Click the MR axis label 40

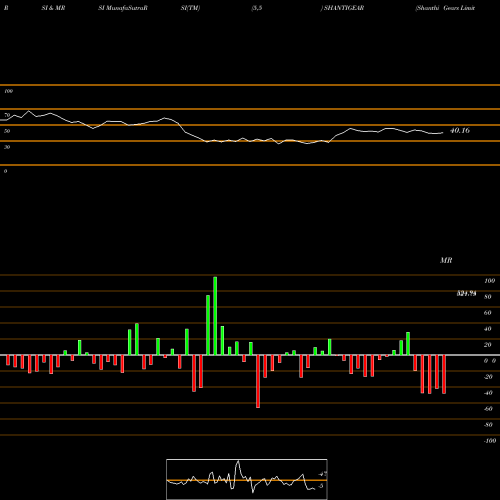pyautogui.click(x=488, y=329)
